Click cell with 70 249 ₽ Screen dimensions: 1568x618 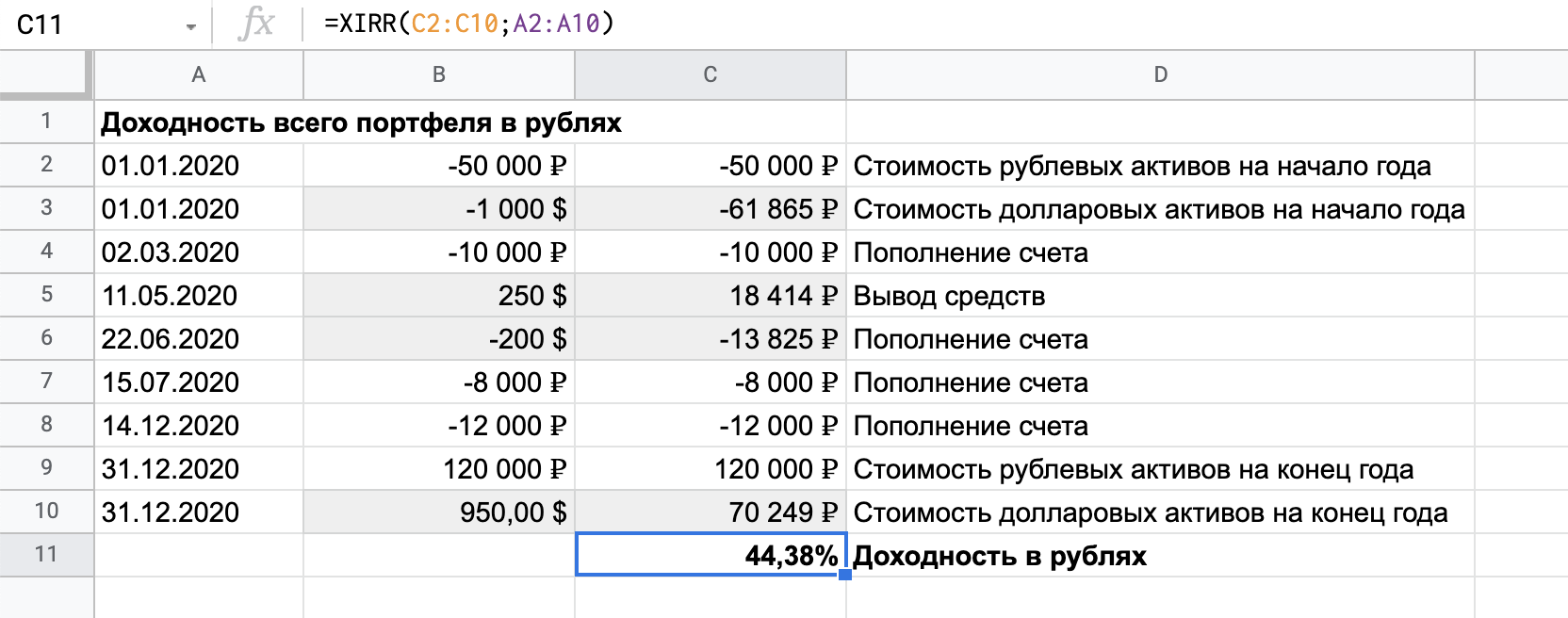[x=710, y=512]
